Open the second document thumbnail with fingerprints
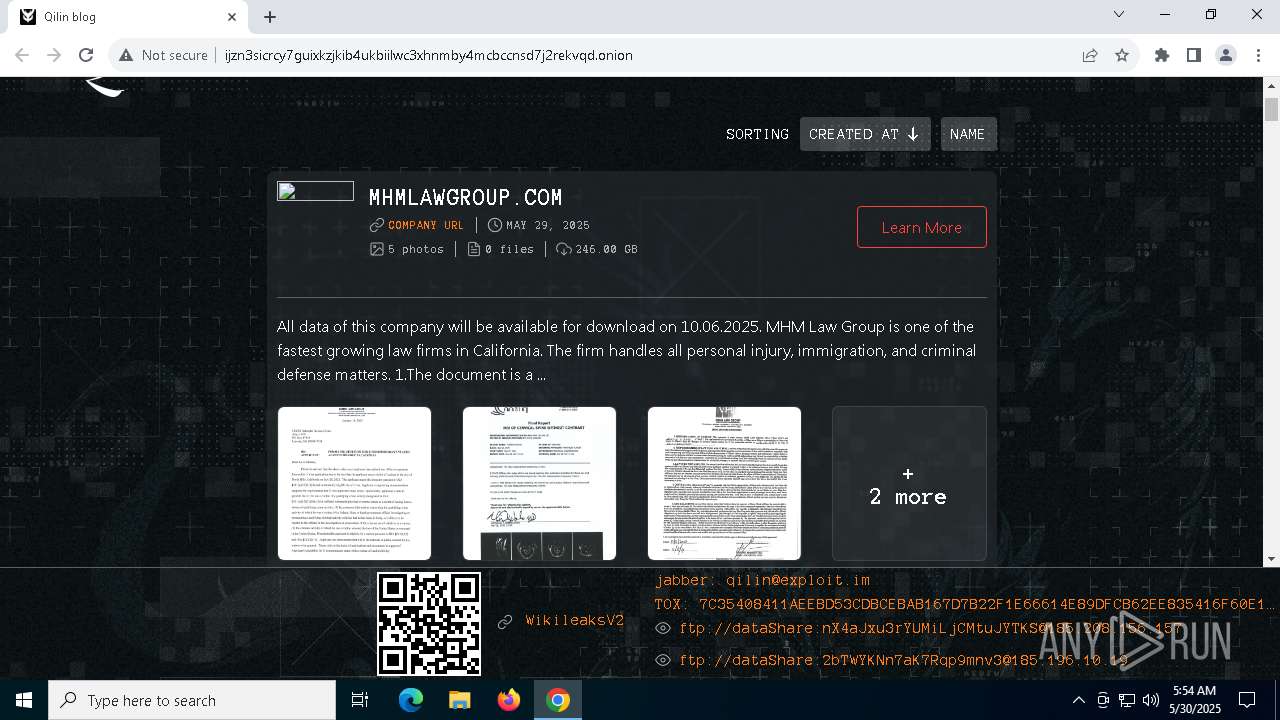This screenshot has height=720, width=1280. pyautogui.click(x=539, y=483)
